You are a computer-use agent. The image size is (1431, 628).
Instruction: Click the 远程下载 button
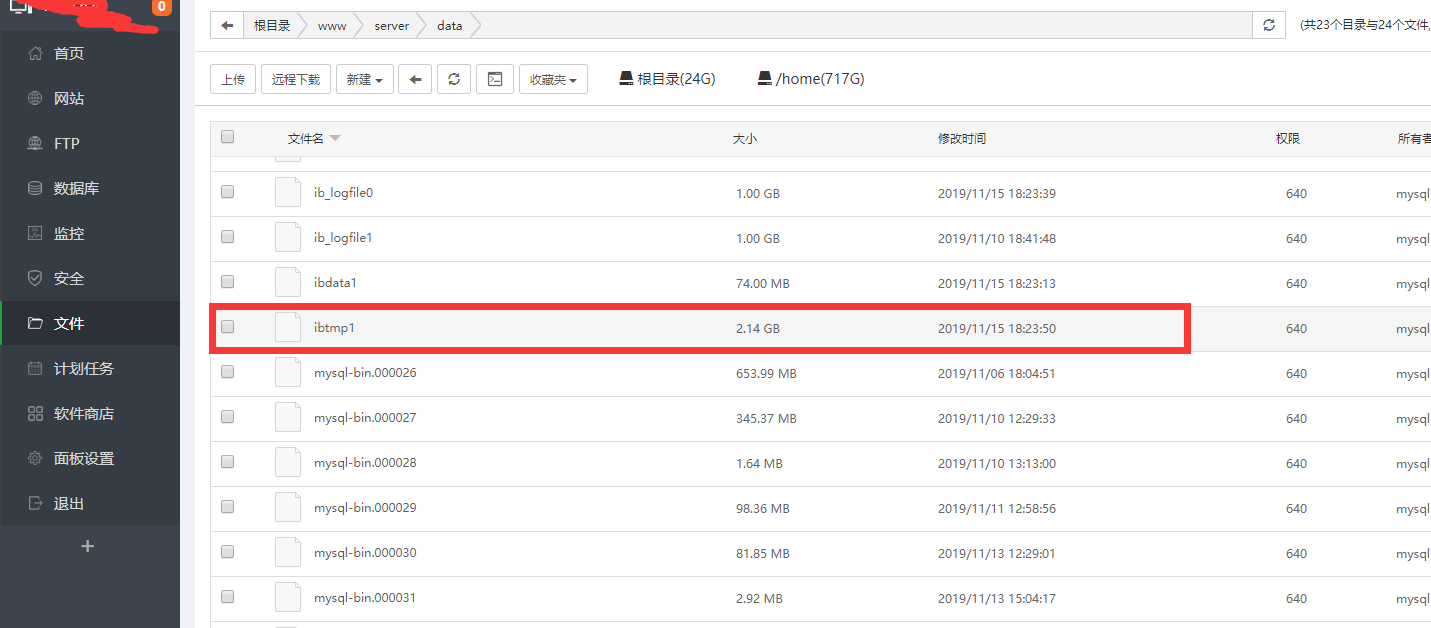coord(296,79)
